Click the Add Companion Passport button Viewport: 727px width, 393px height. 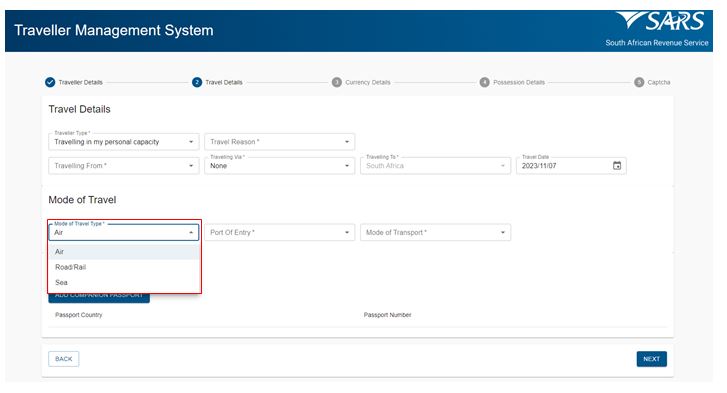(x=99, y=298)
